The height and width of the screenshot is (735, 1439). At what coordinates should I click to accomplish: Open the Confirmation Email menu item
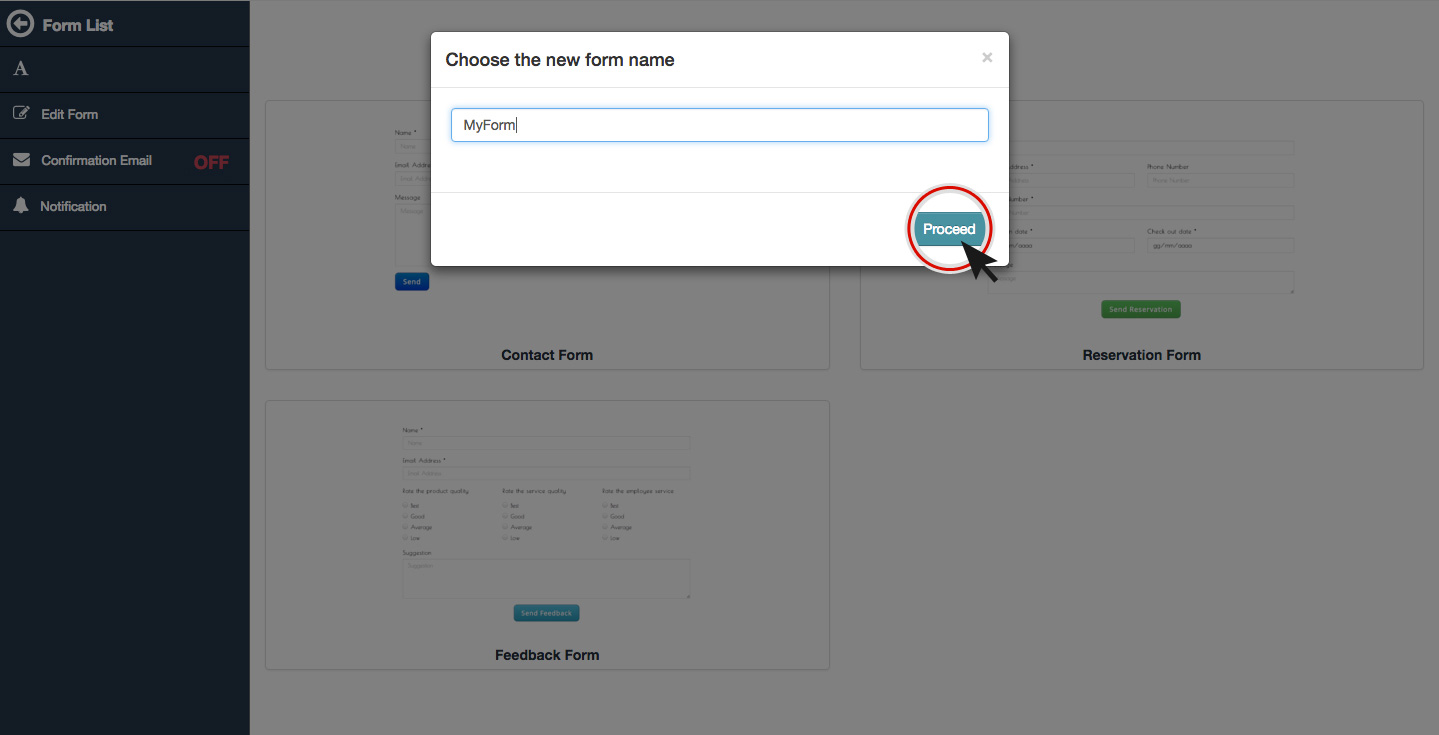(x=125, y=161)
